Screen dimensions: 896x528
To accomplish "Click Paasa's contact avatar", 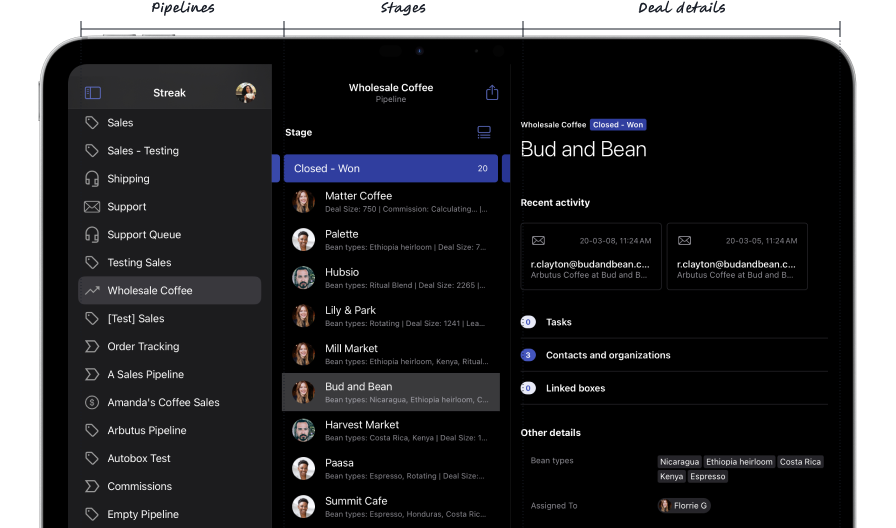I will tap(303, 469).
